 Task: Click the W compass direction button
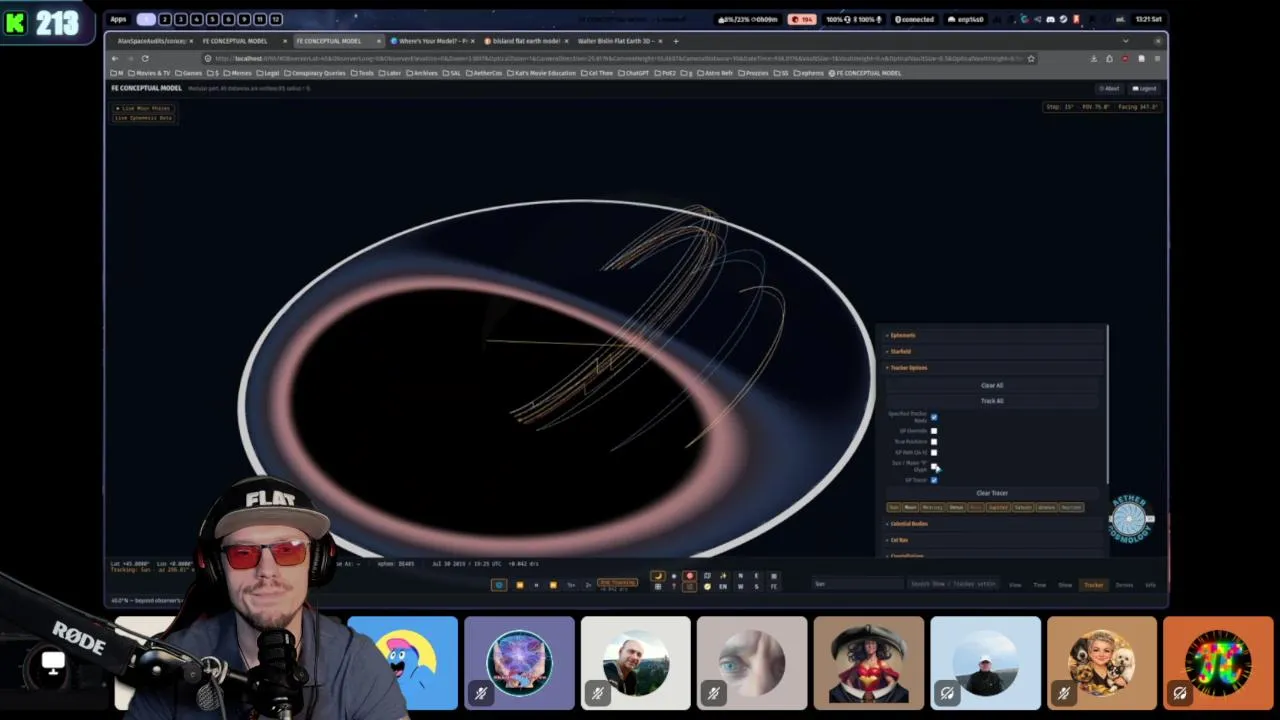740,587
